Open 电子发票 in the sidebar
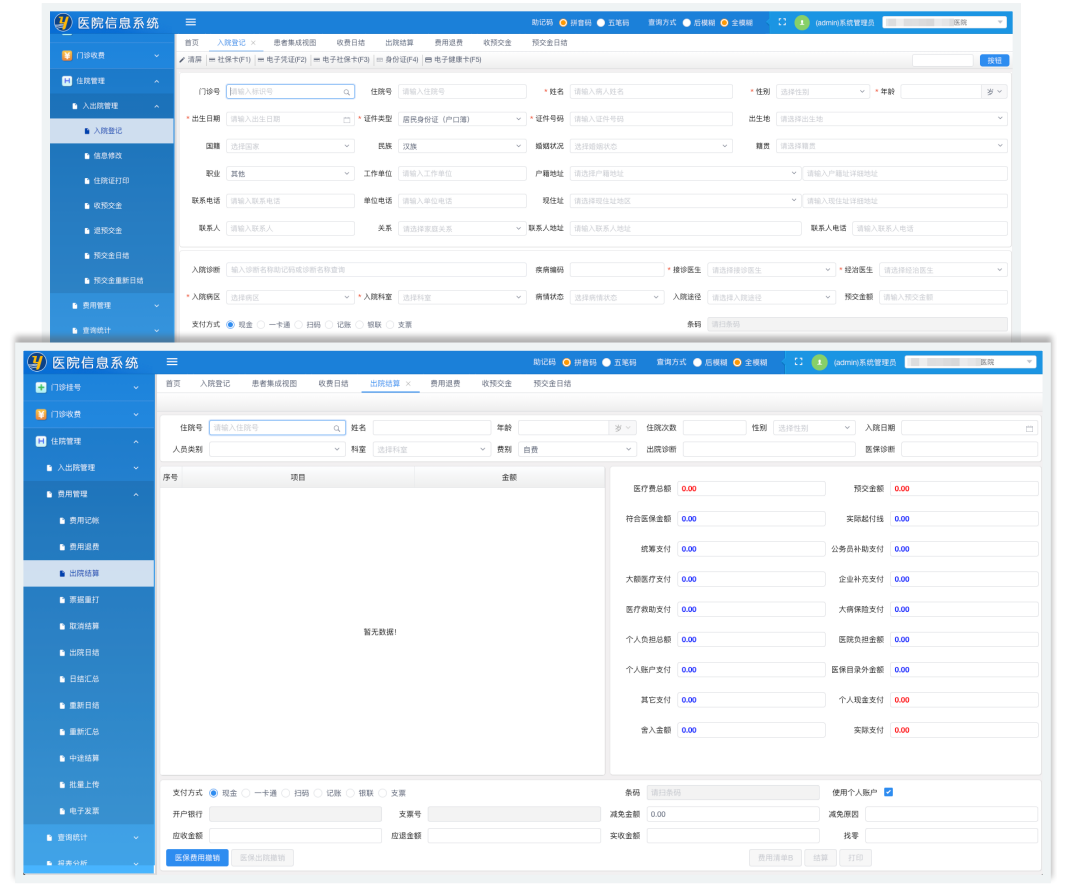 coord(84,811)
